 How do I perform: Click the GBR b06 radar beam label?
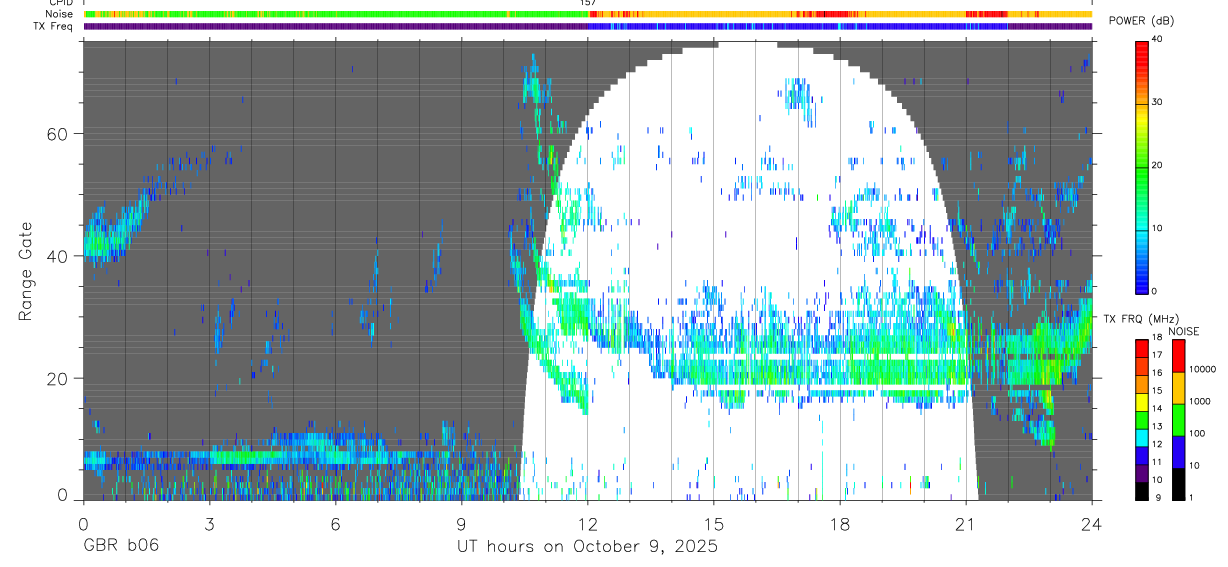tap(120, 546)
